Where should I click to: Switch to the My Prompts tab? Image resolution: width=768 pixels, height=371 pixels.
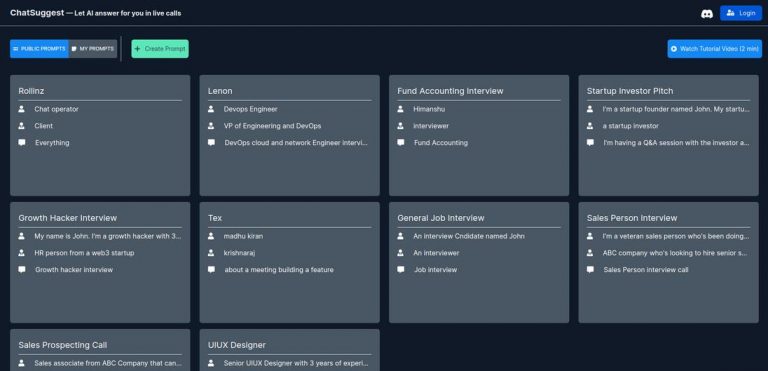pos(93,49)
